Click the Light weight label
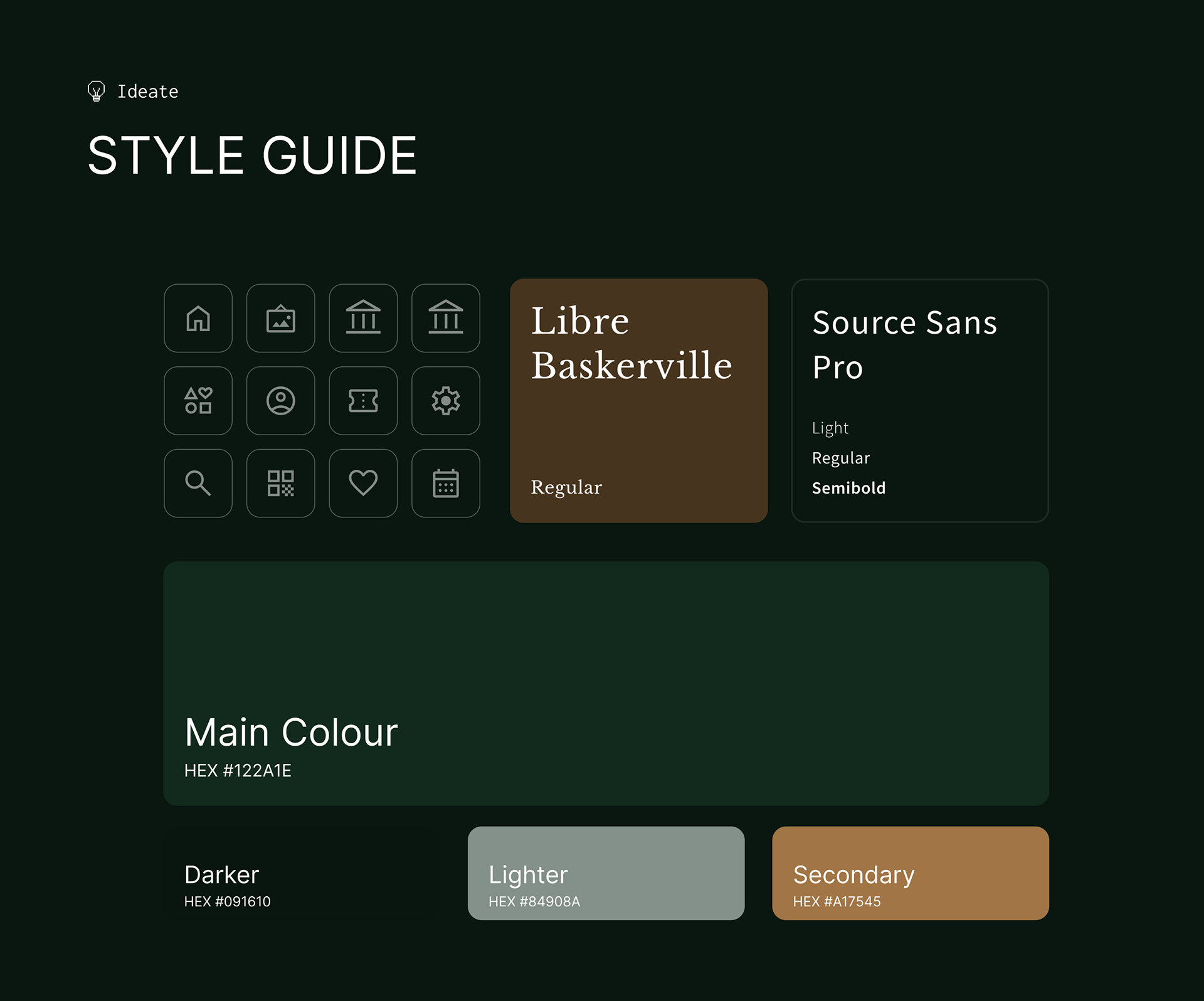This screenshot has height=1001, width=1204. [x=830, y=428]
